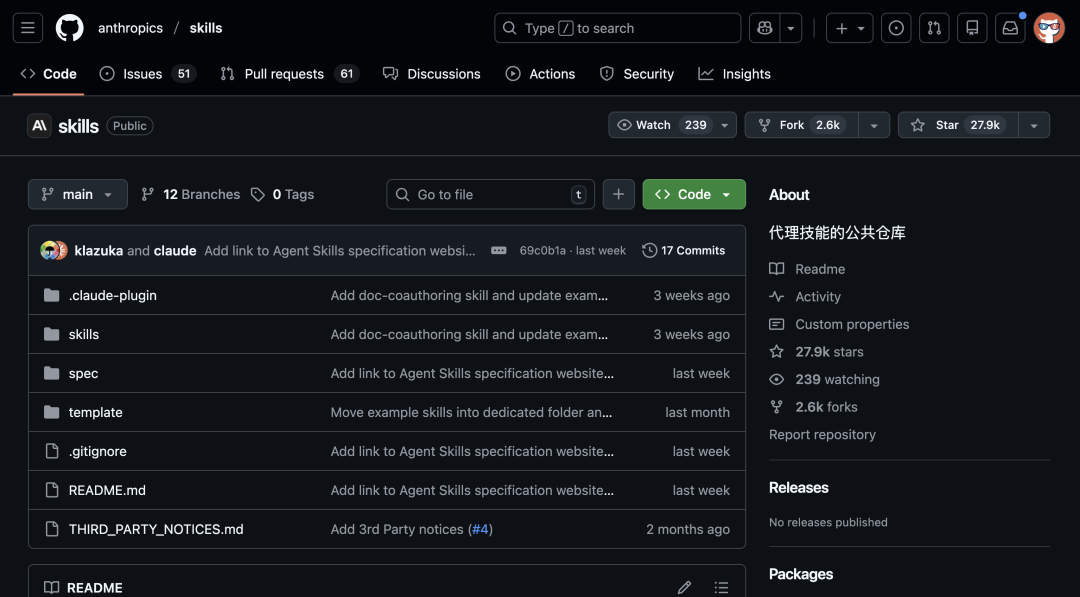Open the Fork options dropdown arrow
Viewport: 1080px width, 597px height.
[874, 125]
